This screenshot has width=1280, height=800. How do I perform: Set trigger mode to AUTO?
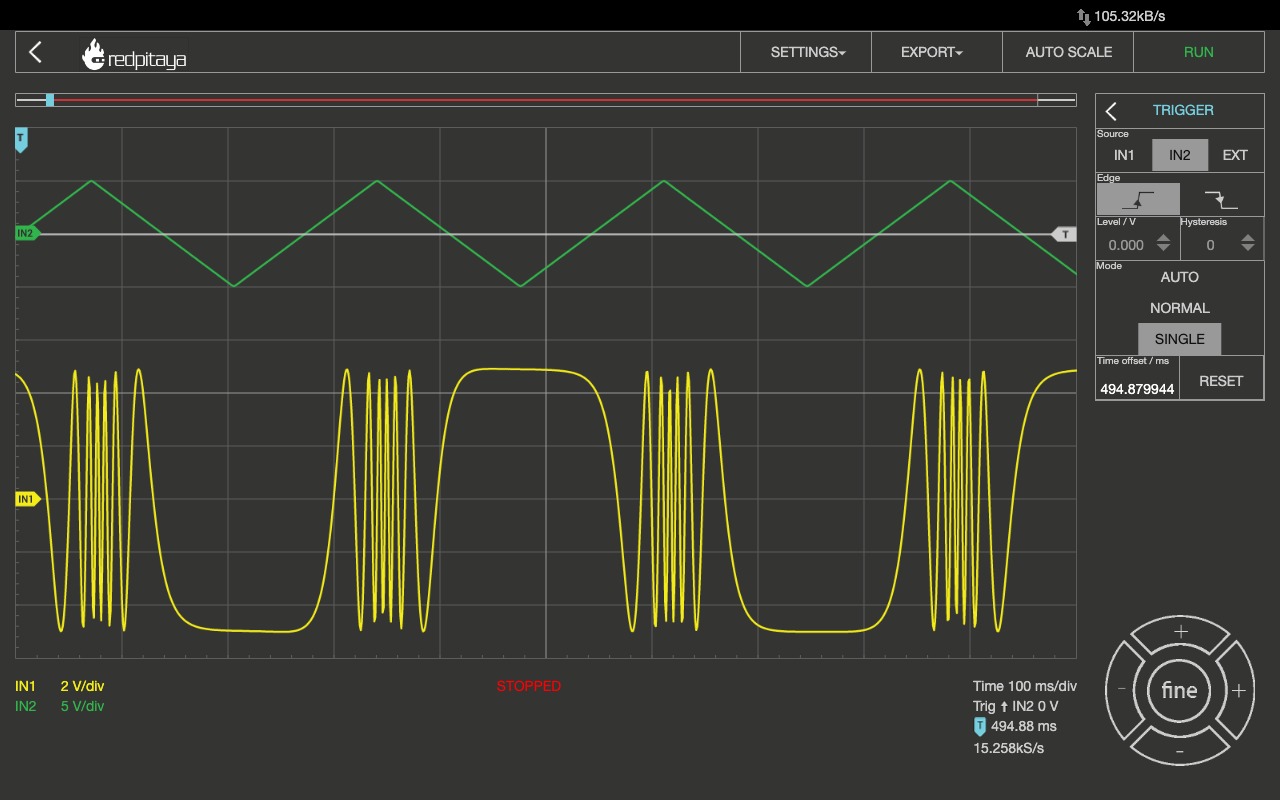(x=1180, y=277)
